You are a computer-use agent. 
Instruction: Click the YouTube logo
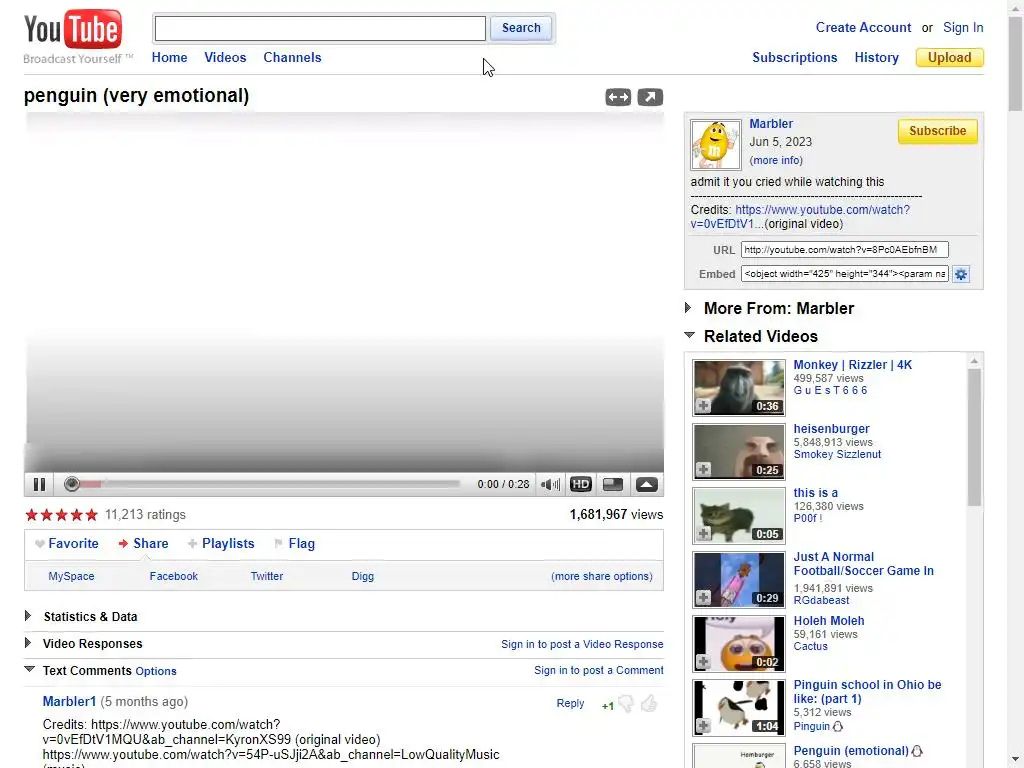click(73, 30)
